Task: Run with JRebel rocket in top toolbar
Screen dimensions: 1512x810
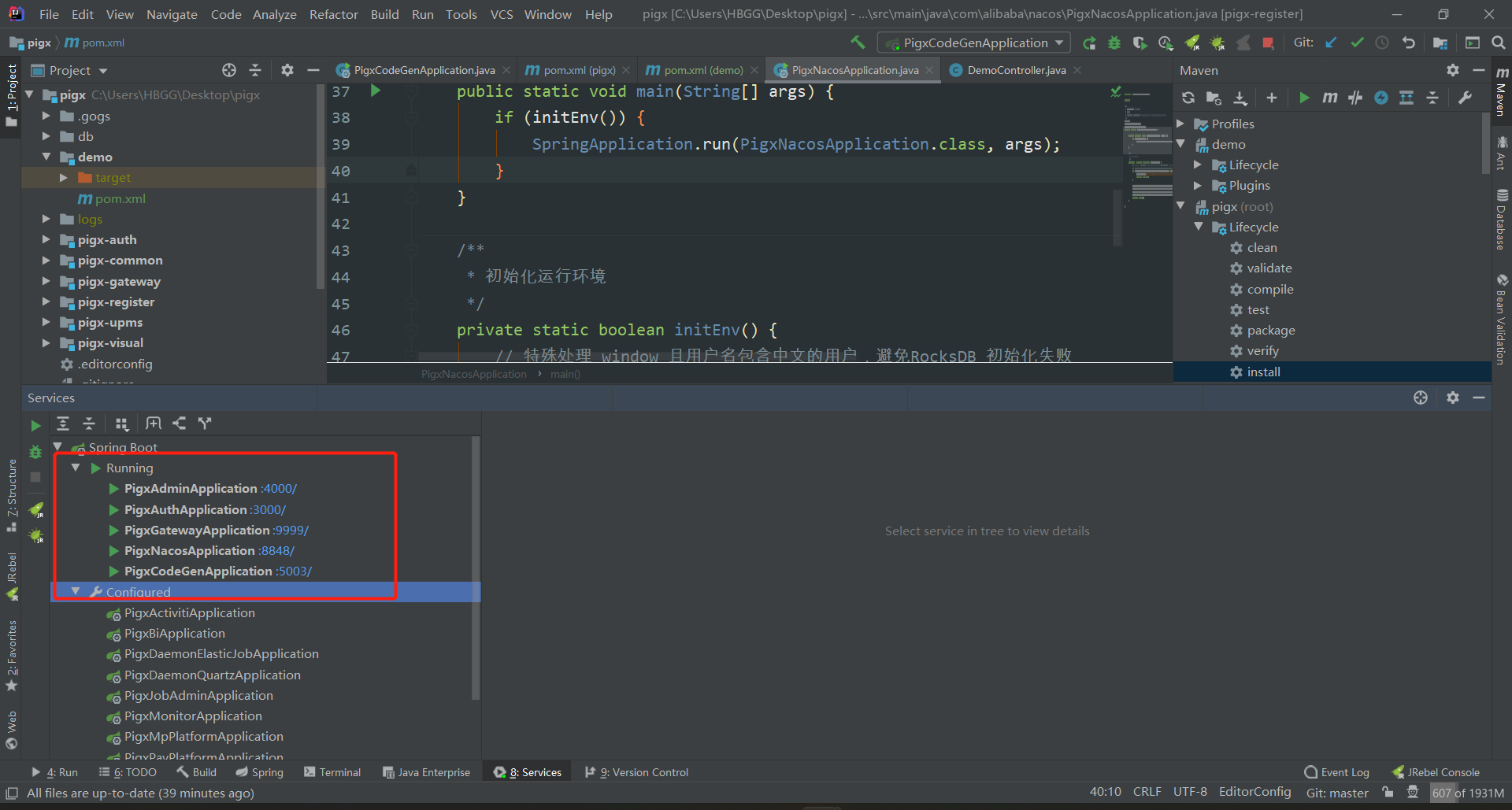Action: 1192,43
